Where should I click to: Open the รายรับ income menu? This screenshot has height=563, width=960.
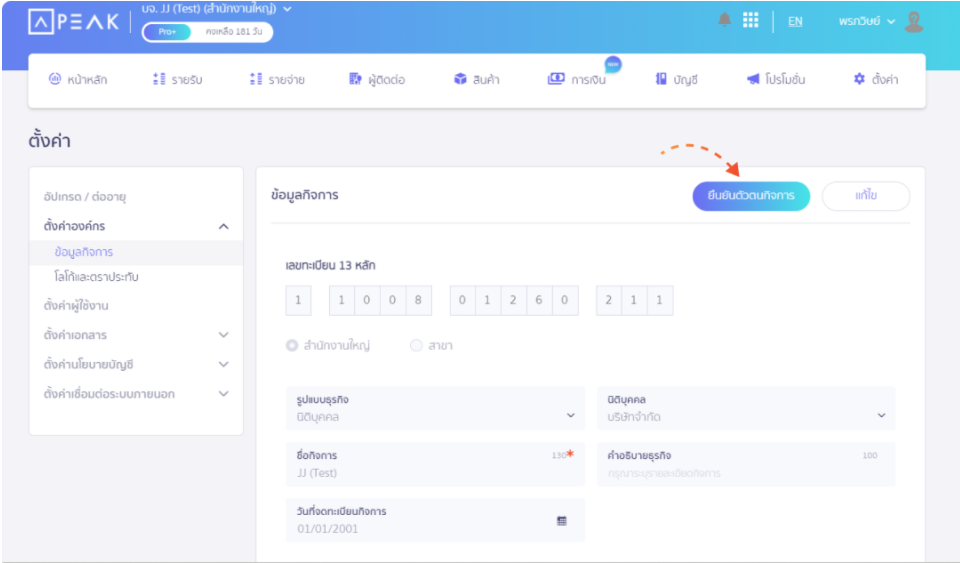coord(178,80)
